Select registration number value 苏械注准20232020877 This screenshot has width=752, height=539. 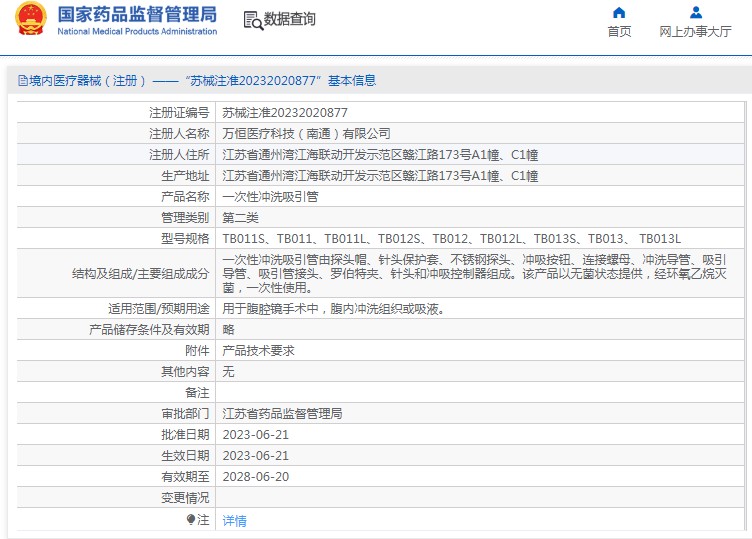[x=285, y=113]
